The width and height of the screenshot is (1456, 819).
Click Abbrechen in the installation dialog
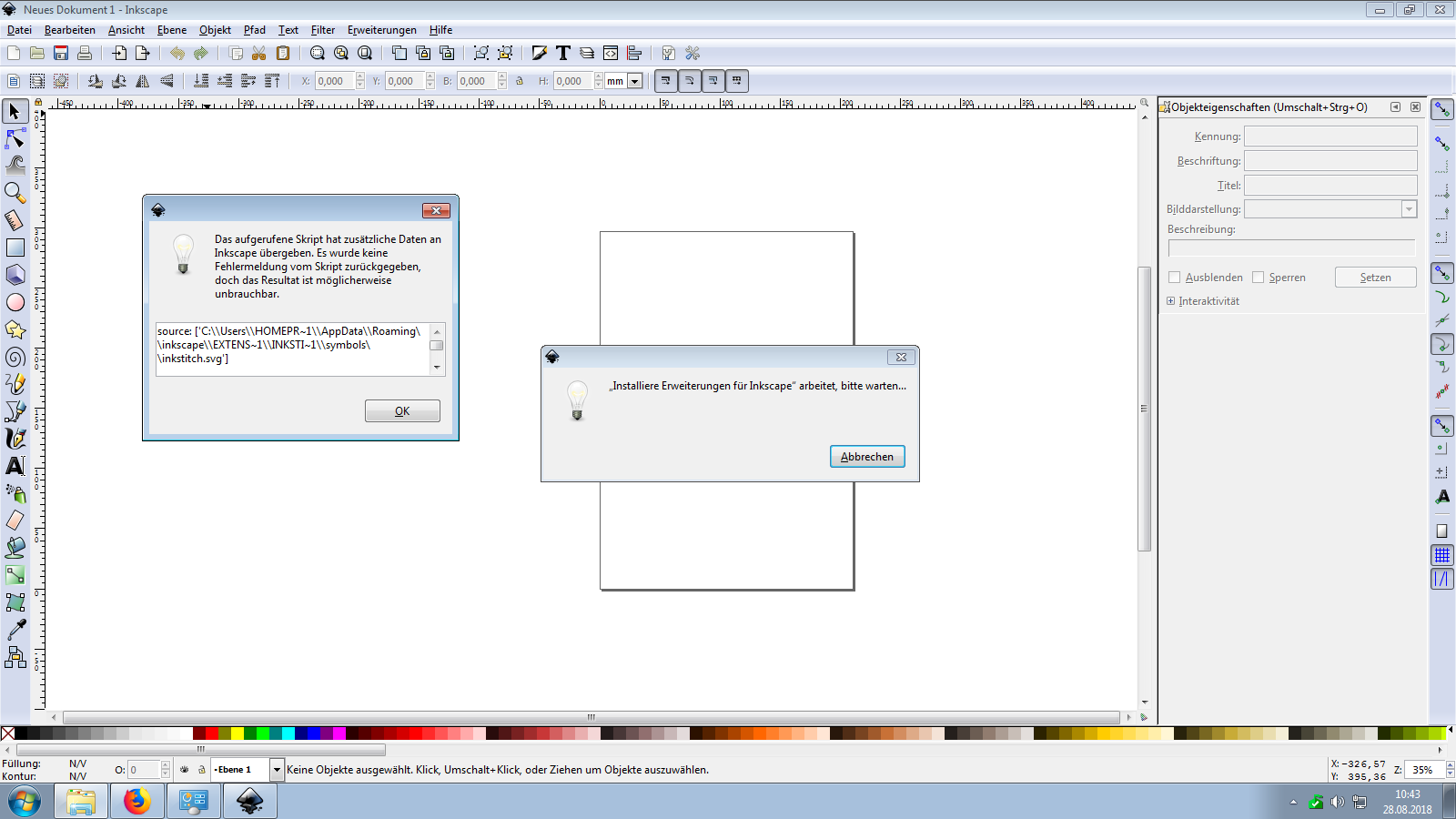coord(865,456)
